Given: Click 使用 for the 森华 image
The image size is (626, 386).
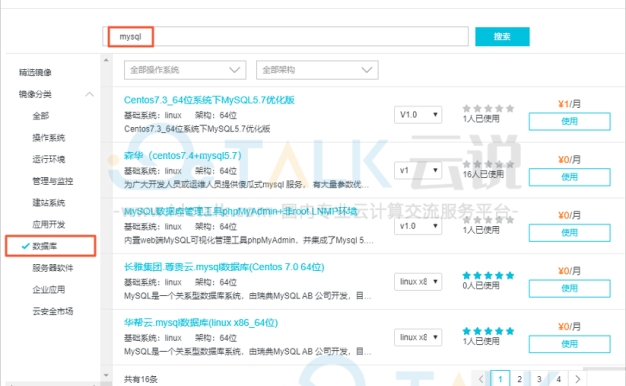Looking at the screenshot, I should coord(569,177).
